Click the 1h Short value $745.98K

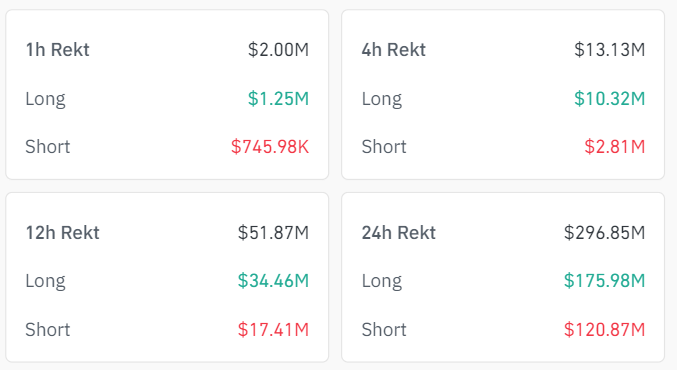[x=270, y=147]
